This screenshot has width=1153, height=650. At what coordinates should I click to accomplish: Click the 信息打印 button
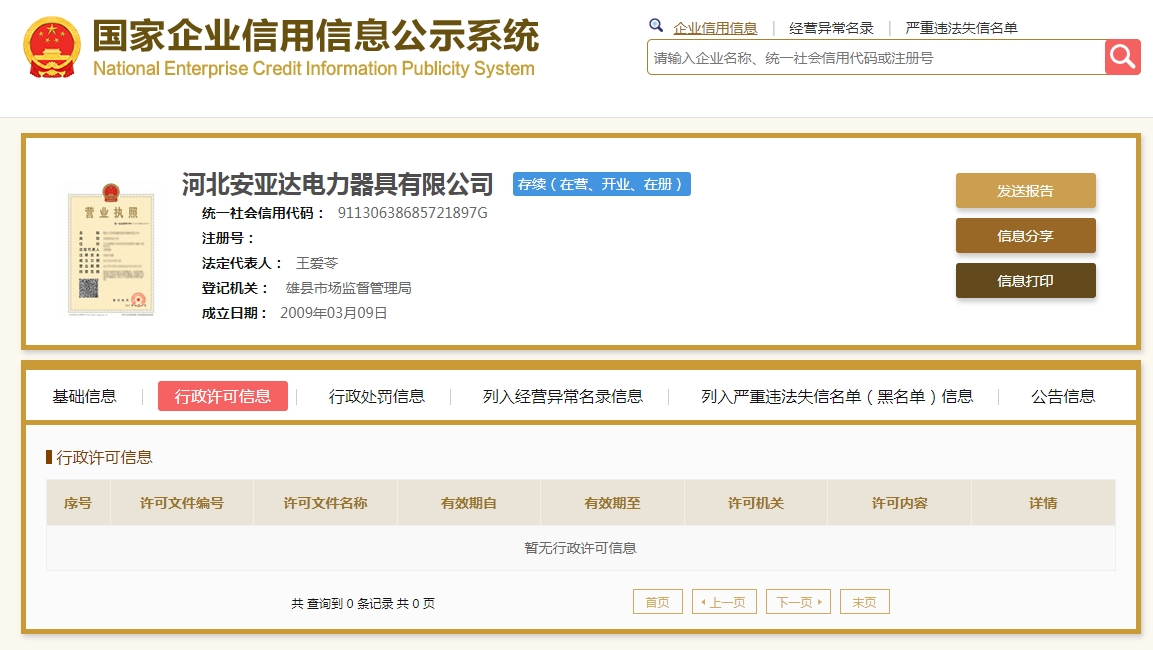(x=1026, y=281)
